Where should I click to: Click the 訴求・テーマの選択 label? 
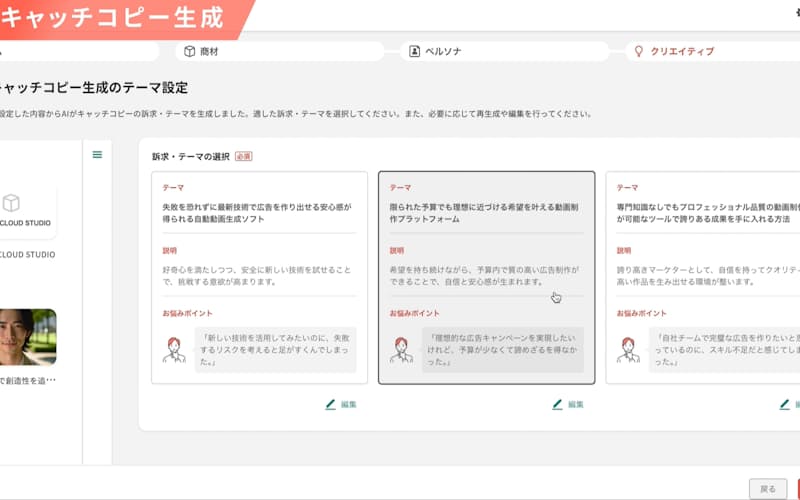(x=191, y=157)
